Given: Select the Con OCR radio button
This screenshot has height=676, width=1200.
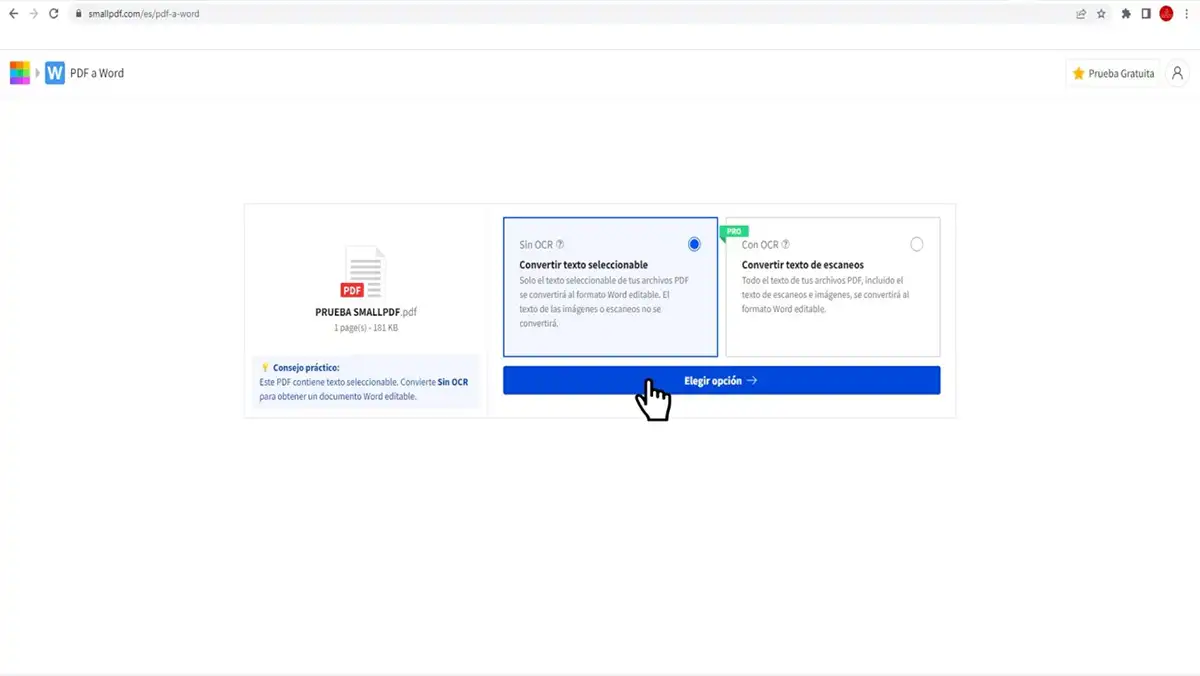Looking at the screenshot, I should coord(916,243).
